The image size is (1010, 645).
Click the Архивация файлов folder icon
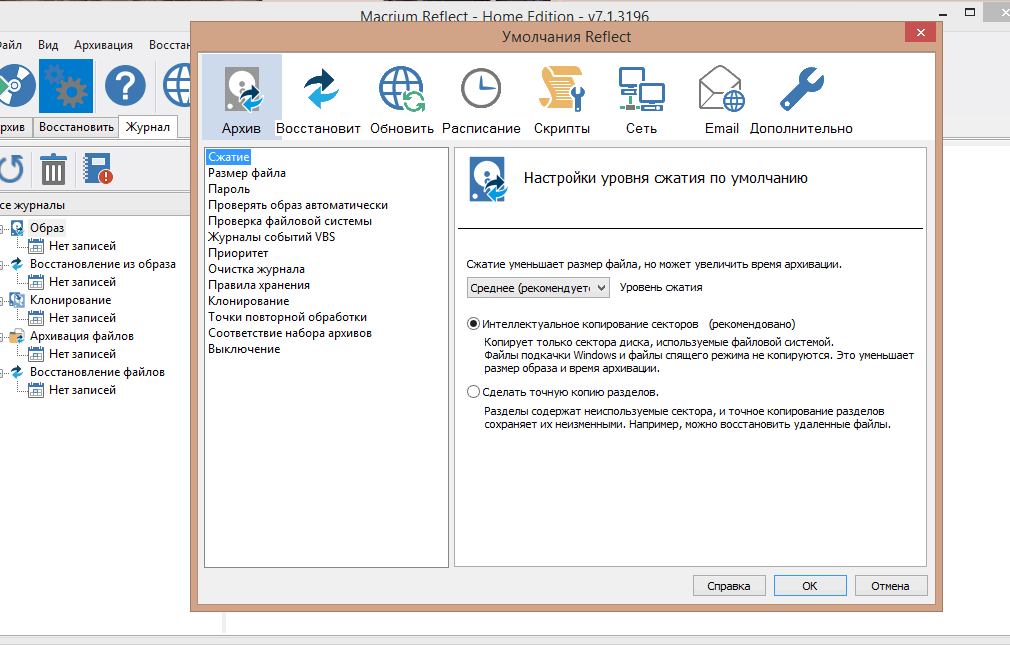tap(17, 336)
